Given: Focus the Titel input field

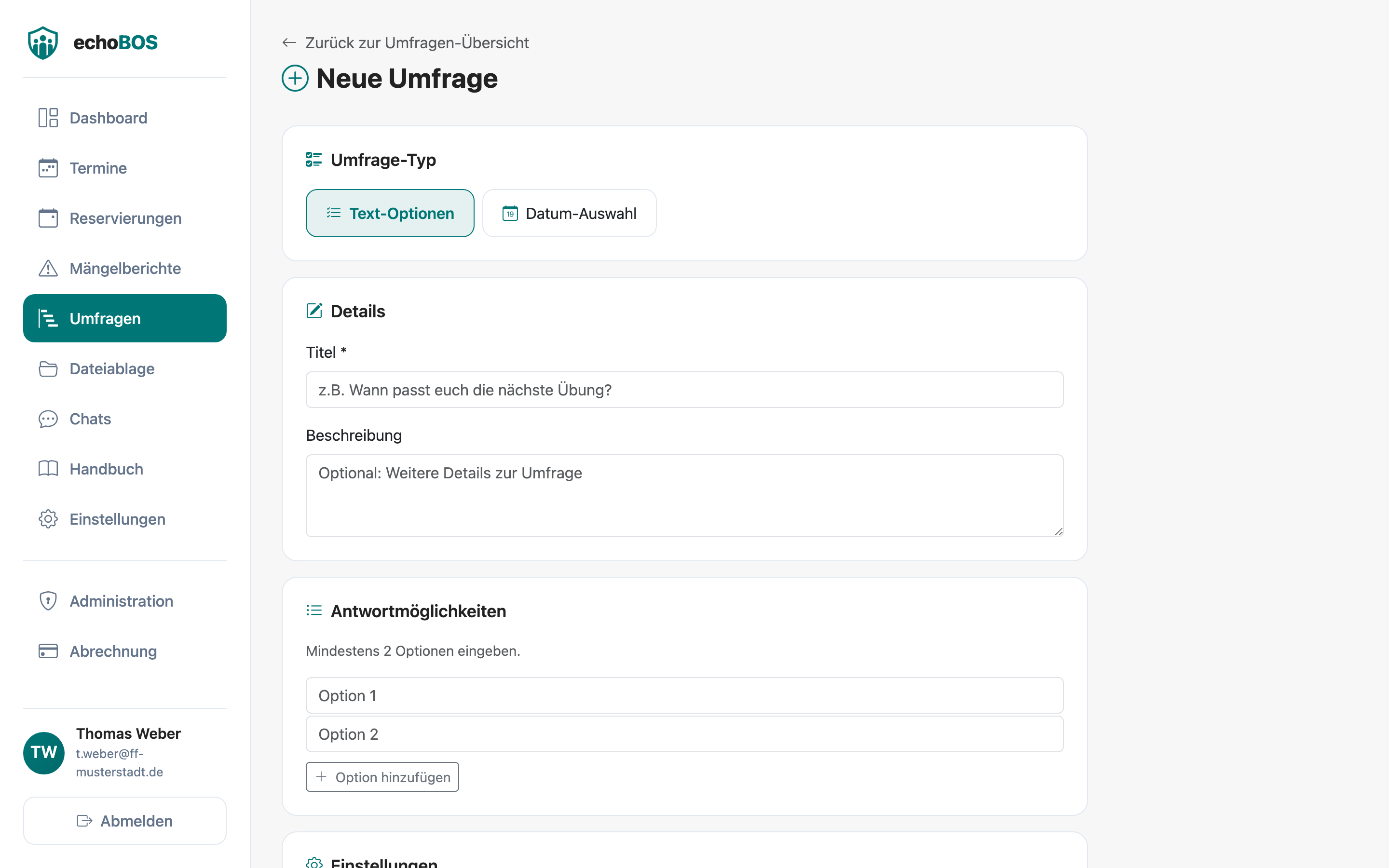Looking at the screenshot, I should (x=685, y=390).
